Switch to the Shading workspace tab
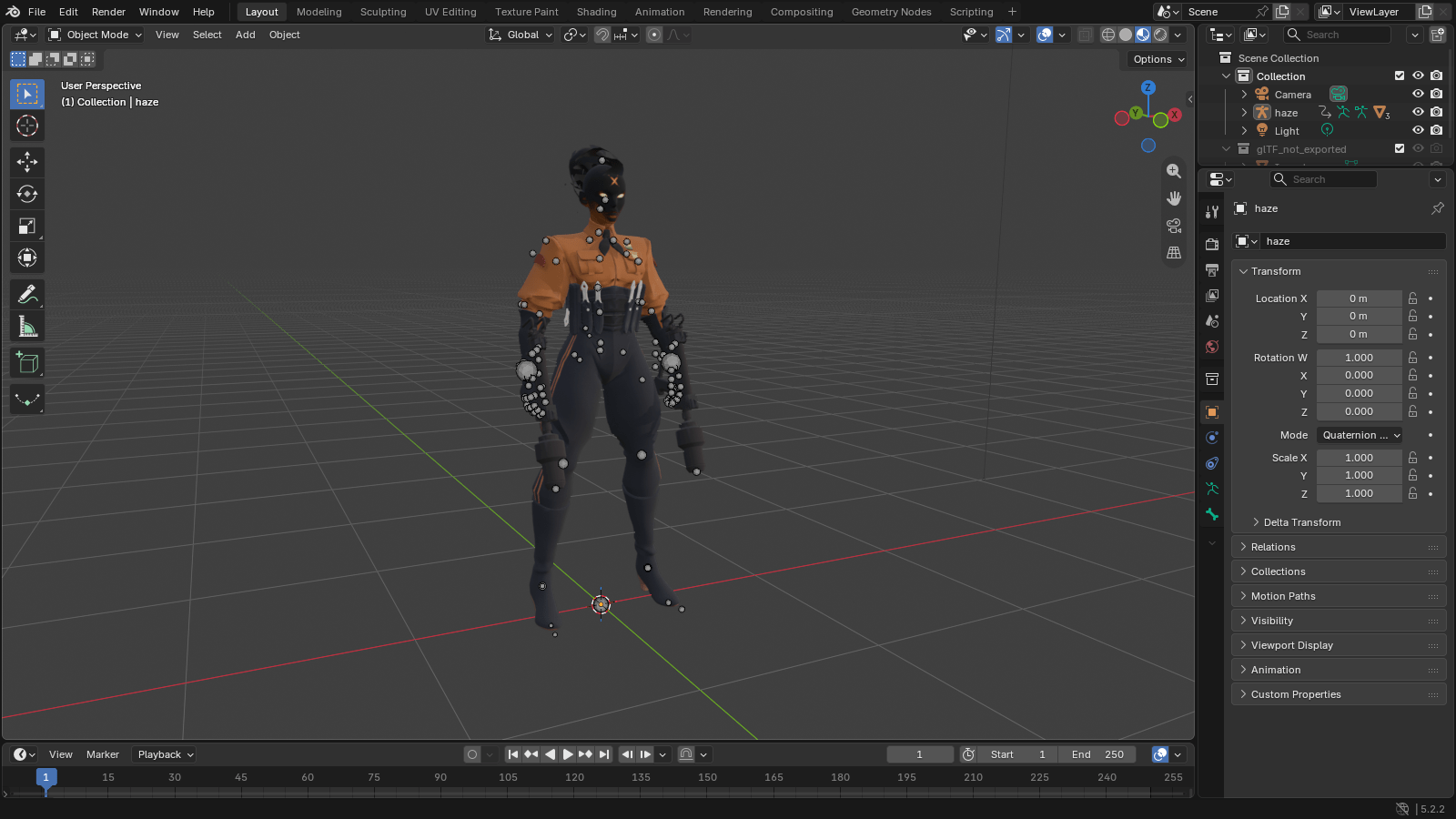 point(596,12)
